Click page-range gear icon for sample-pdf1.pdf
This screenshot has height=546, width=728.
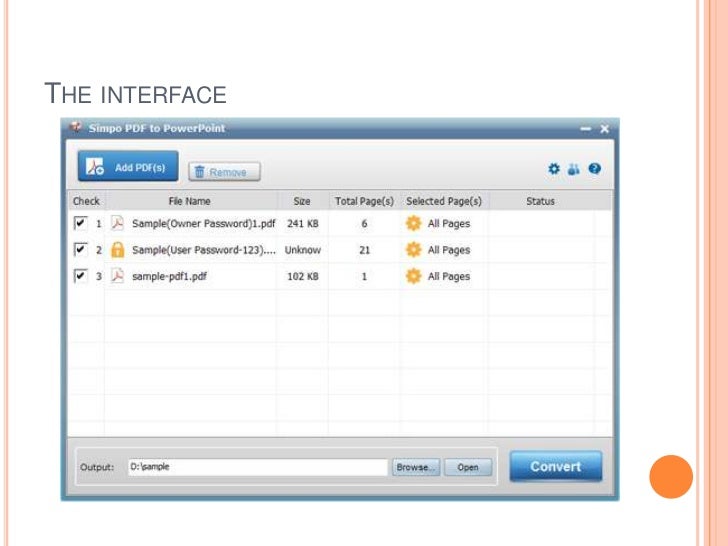coord(413,276)
